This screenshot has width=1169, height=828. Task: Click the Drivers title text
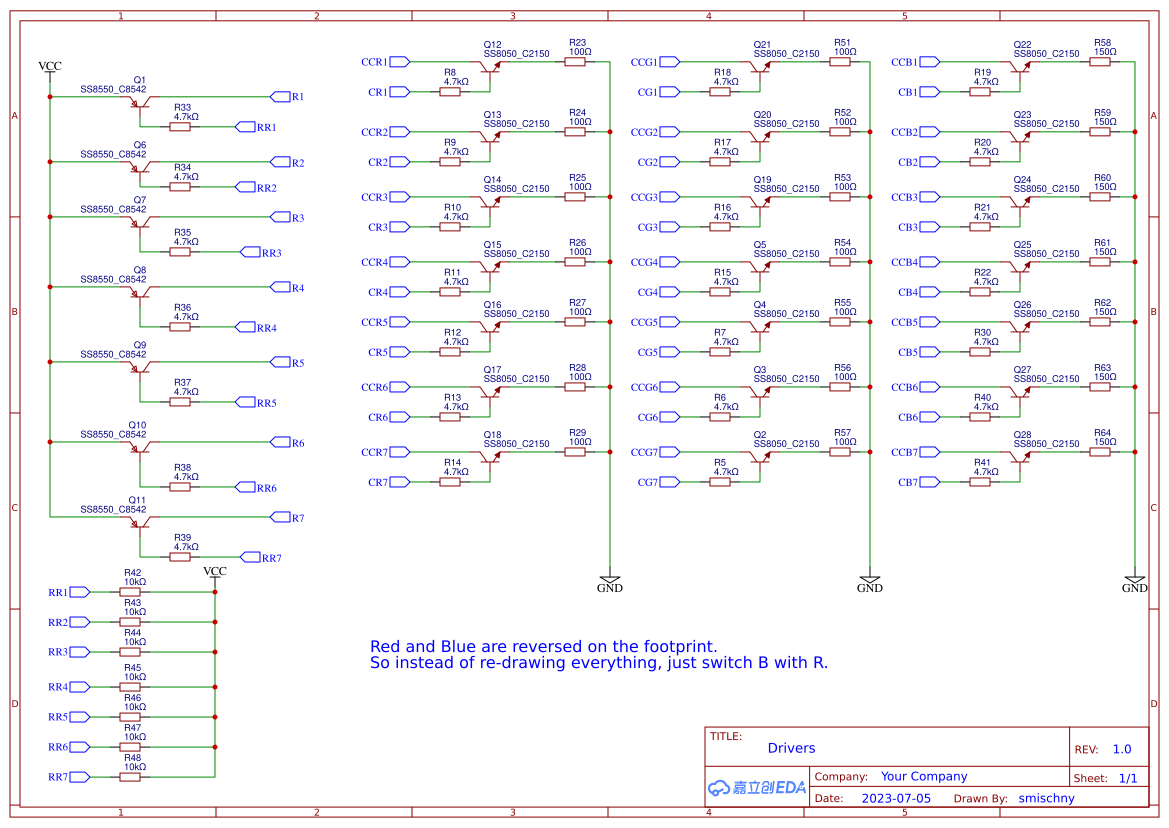point(791,748)
